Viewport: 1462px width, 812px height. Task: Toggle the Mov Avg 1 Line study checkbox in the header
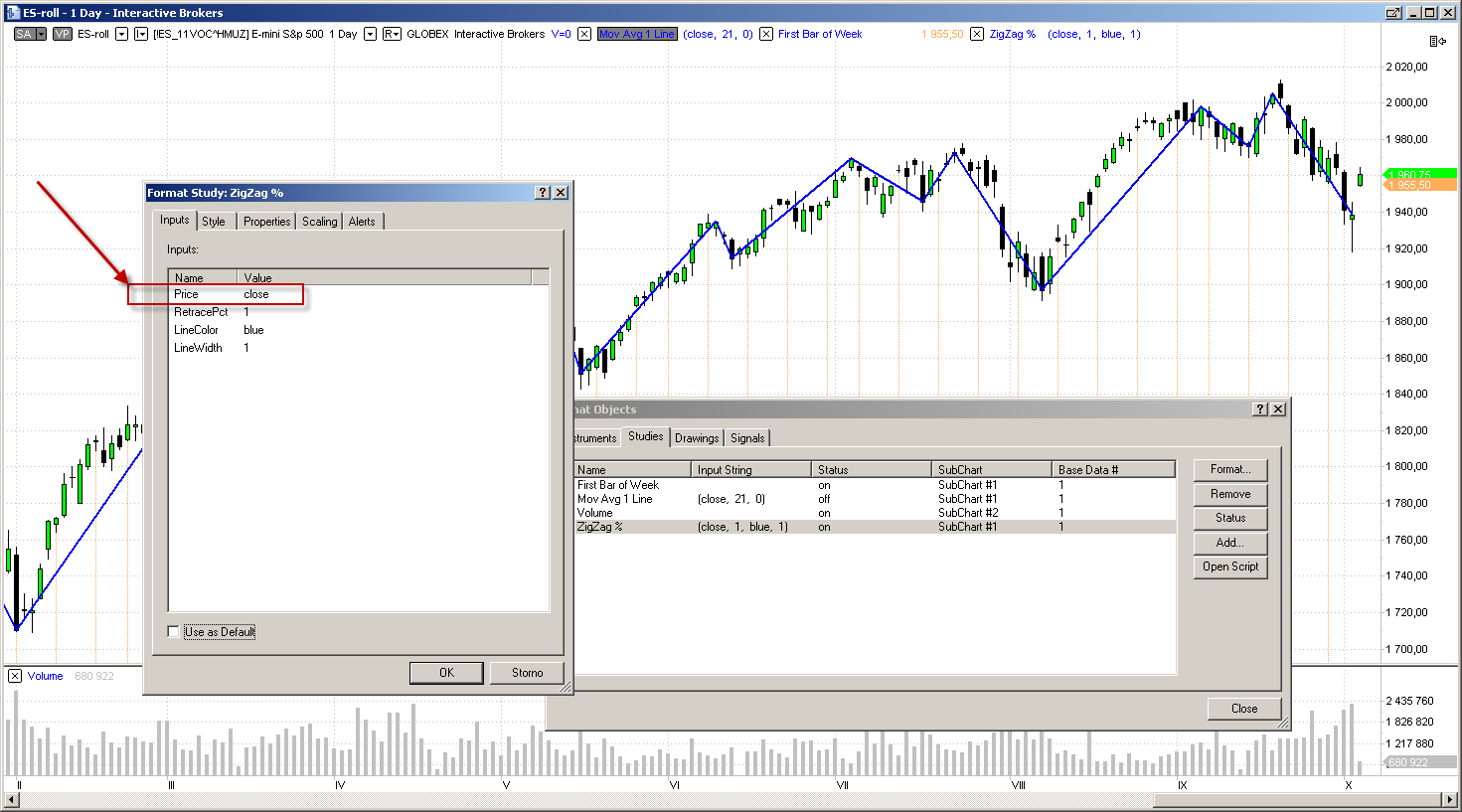(x=584, y=34)
